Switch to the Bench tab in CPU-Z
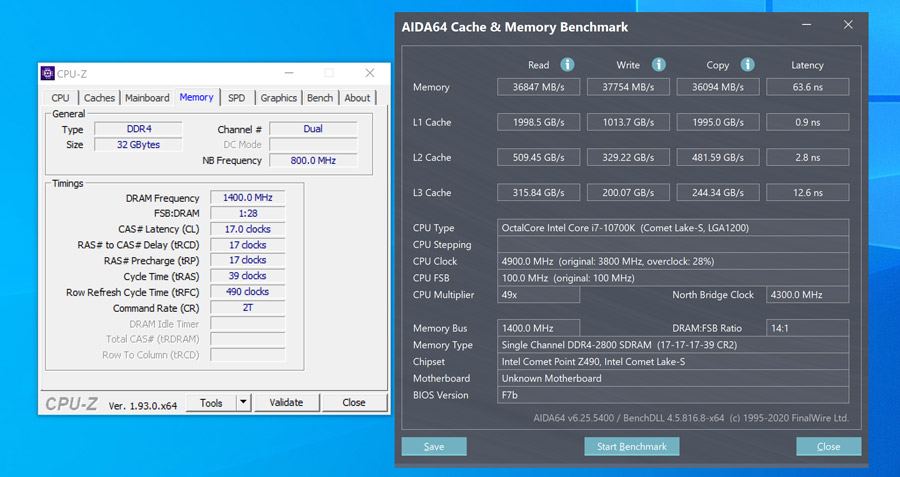 [320, 98]
